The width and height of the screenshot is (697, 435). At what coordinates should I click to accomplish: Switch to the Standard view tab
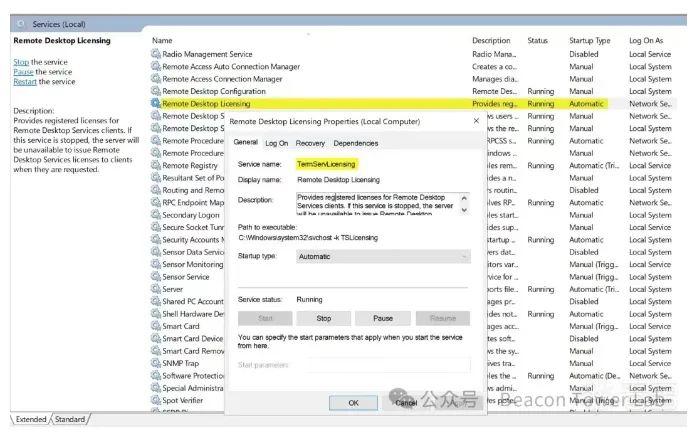click(x=70, y=419)
